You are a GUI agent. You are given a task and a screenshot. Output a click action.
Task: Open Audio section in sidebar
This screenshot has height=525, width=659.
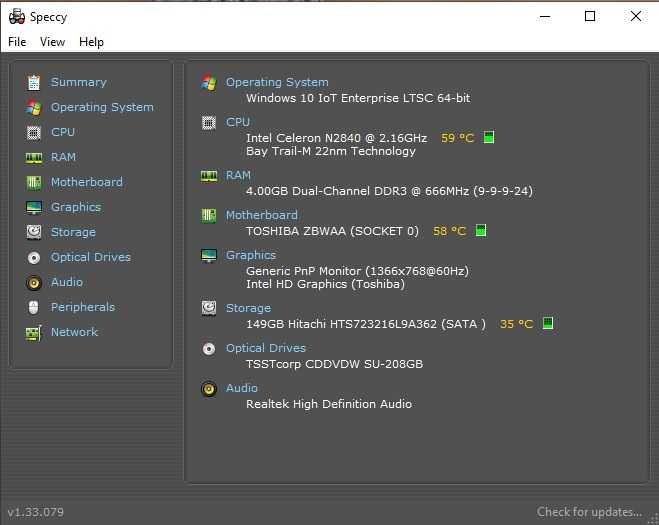66,282
